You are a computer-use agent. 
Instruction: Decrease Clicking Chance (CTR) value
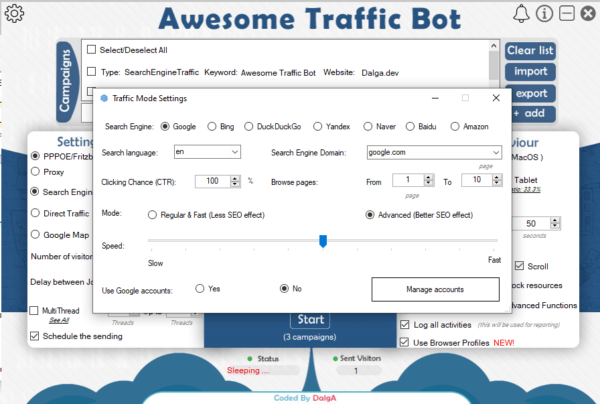pos(235,184)
